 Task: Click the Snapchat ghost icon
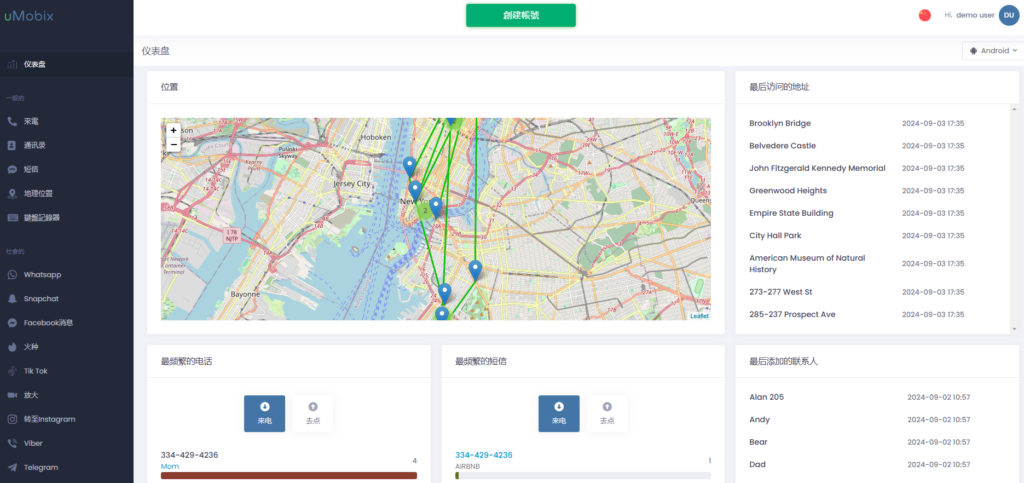[12, 298]
